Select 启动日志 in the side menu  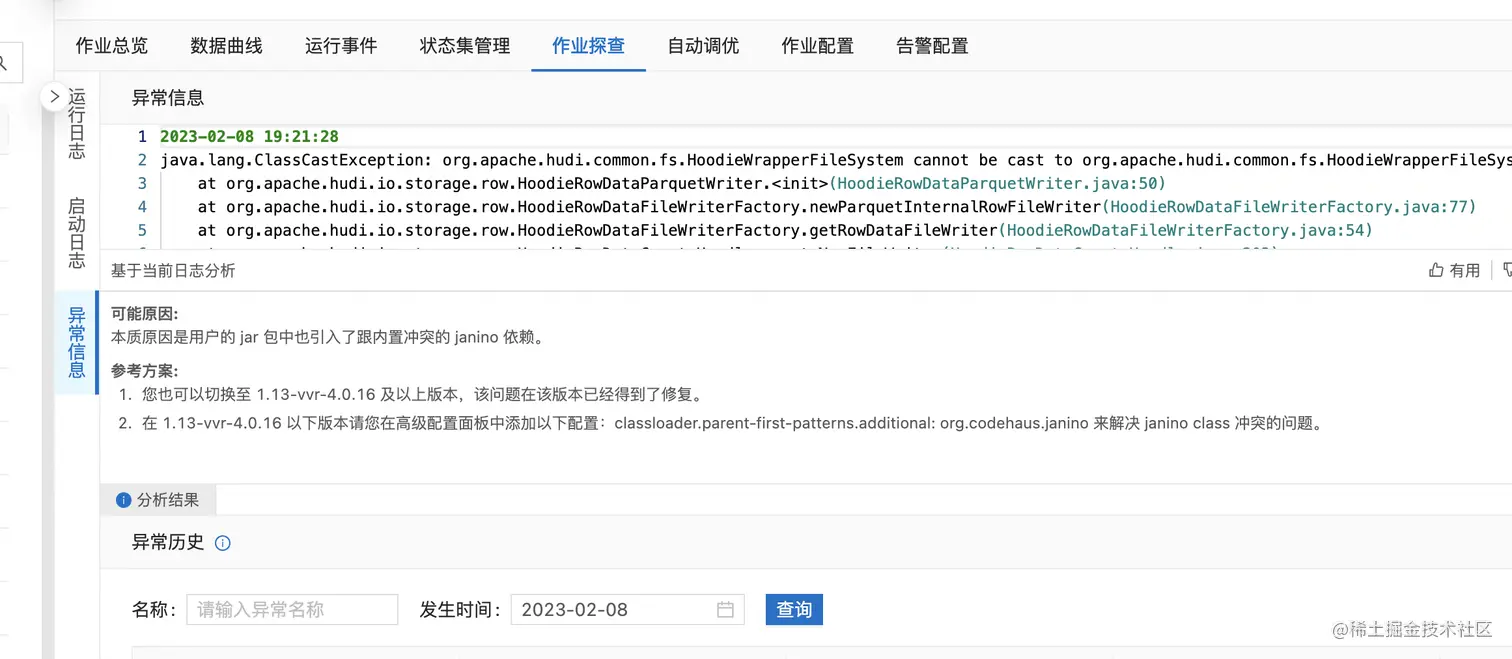coord(77,233)
